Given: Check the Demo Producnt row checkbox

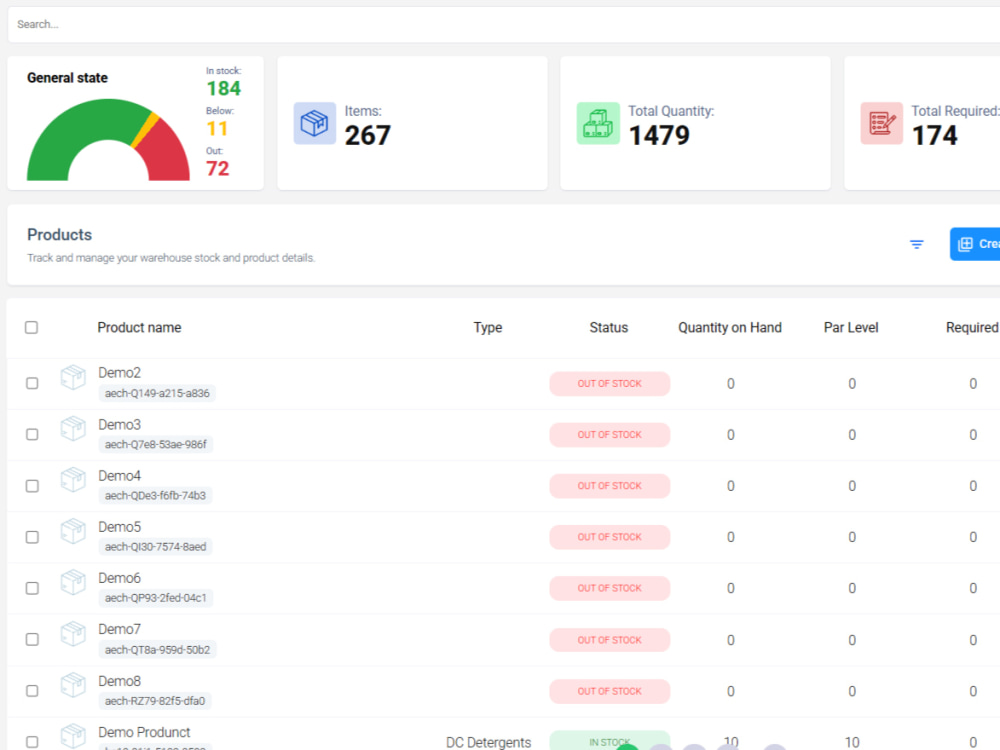Looking at the screenshot, I should point(32,742).
